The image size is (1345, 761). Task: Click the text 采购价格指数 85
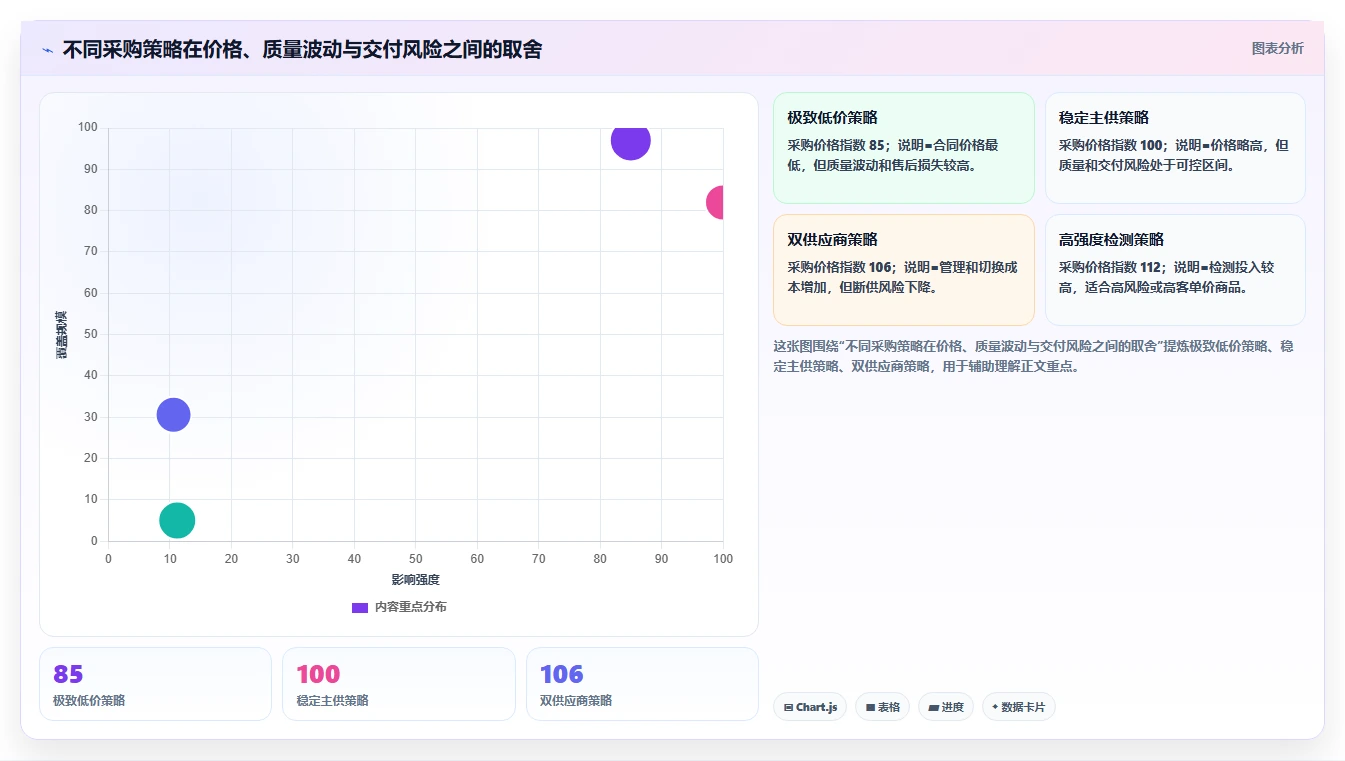click(835, 145)
